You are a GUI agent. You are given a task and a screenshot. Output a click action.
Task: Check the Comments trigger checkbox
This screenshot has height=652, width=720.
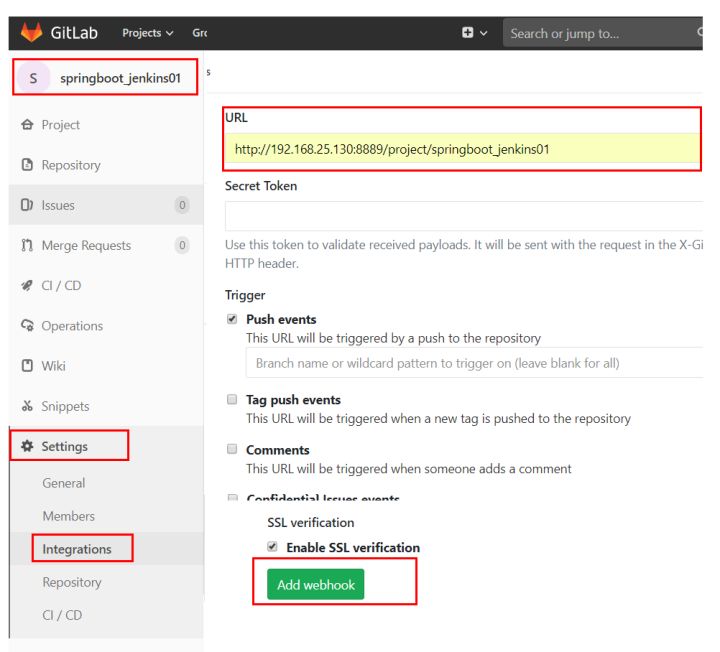(232, 449)
